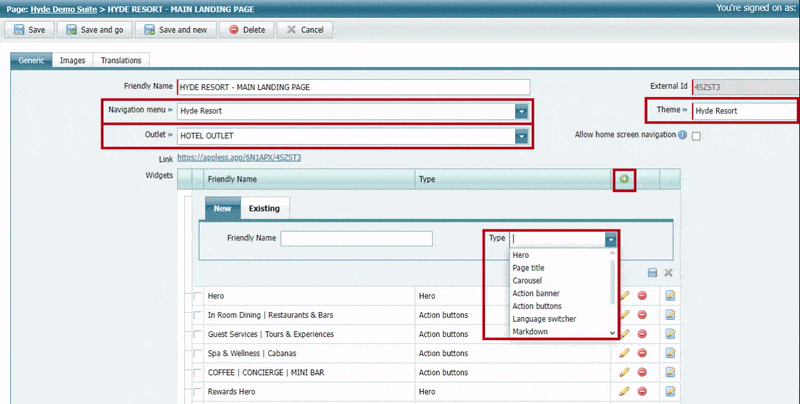Open detail editor for Spa & Wellness row
The height and width of the screenshot is (404, 800).
[x=670, y=353]
